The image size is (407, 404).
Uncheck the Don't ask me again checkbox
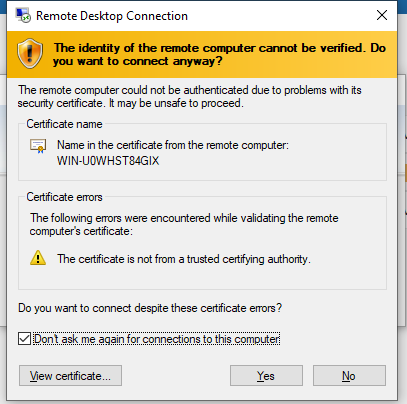(x=24, y=339)
